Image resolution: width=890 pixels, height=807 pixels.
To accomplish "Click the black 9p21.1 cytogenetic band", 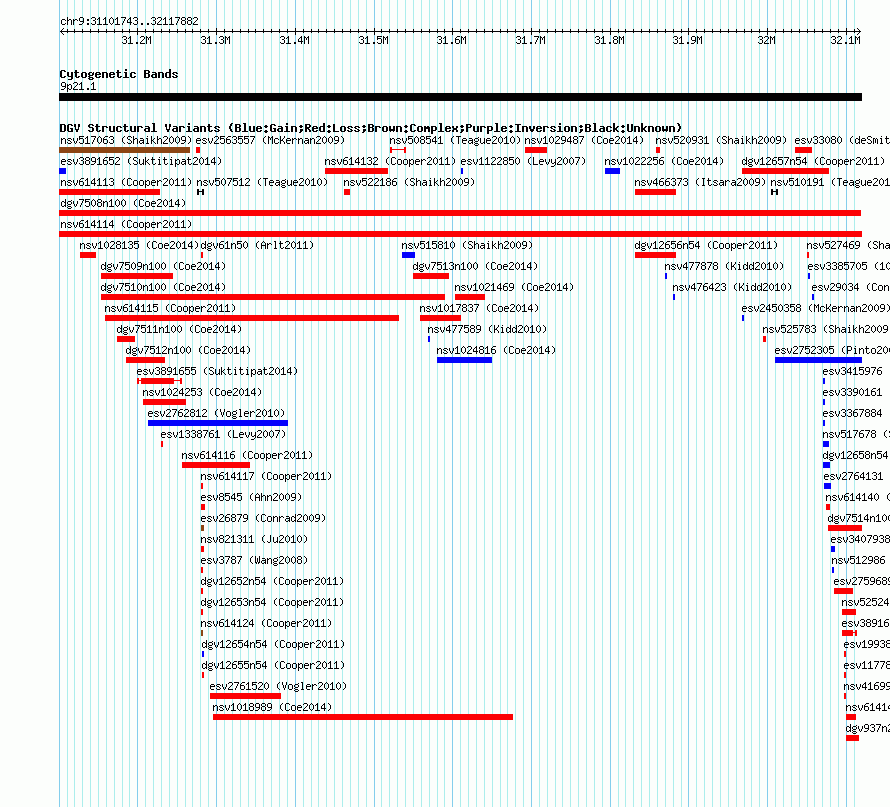I will [x=460, y=97].
